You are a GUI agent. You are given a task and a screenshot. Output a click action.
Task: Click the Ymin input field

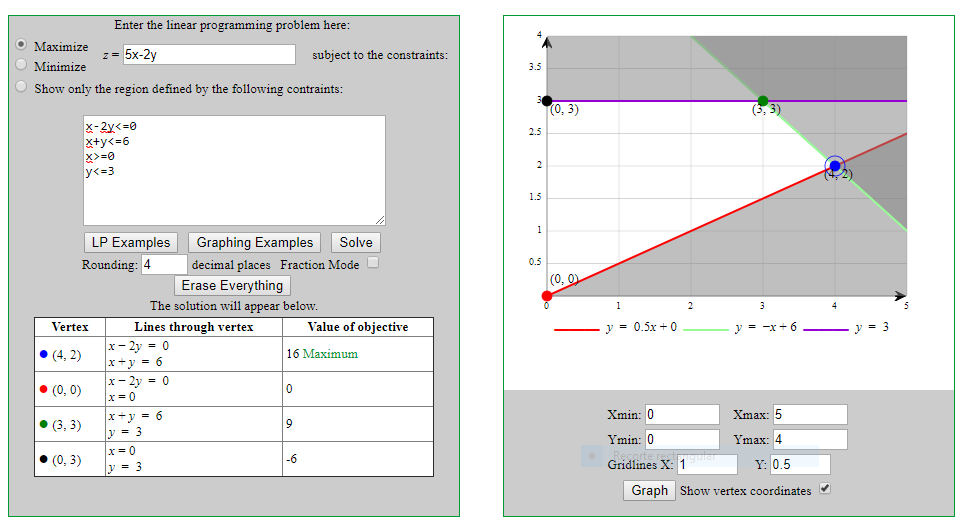point(682,440)
